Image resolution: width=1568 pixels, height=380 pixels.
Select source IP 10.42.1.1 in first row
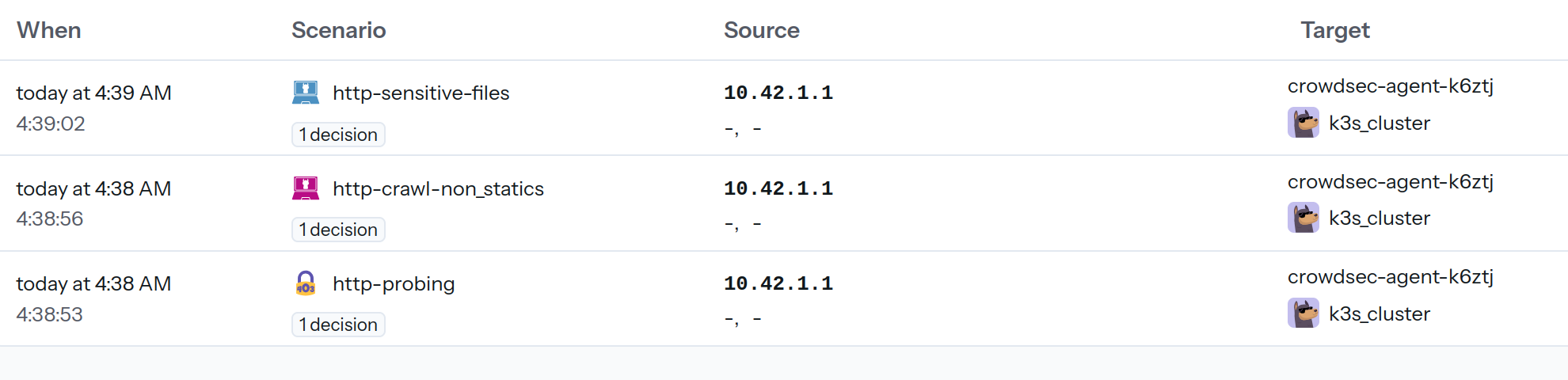click(778, 93)
